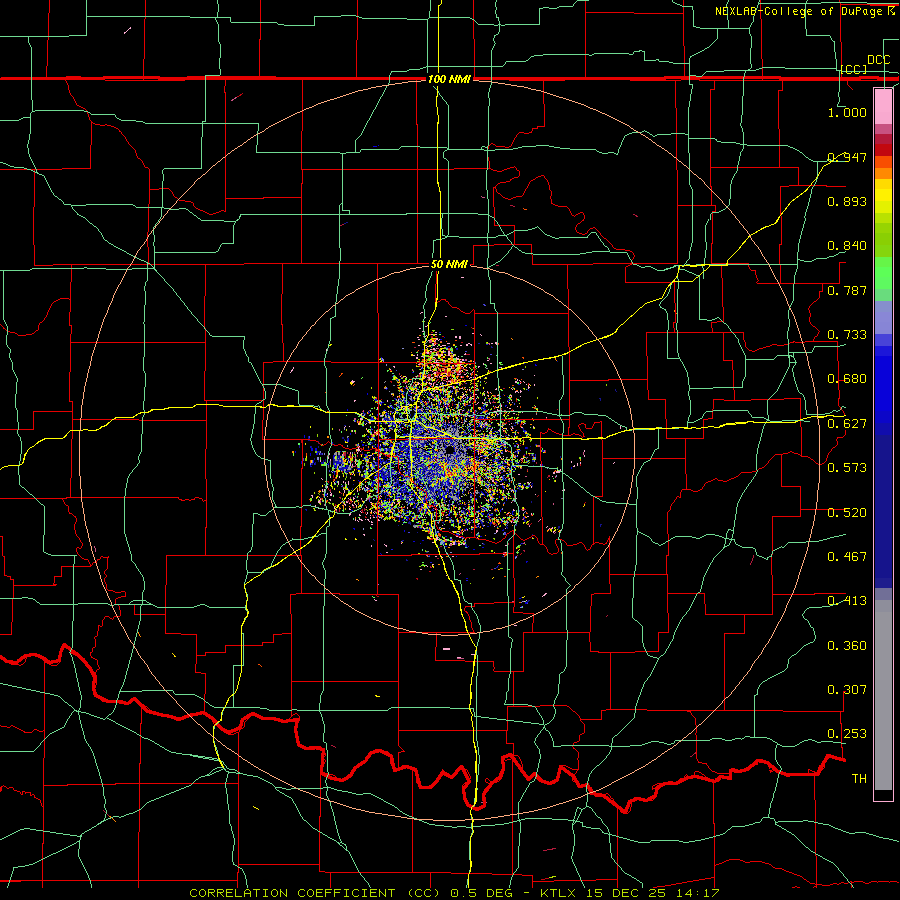
Task: Select the 0.947 legend value
Action: [847, 157]
